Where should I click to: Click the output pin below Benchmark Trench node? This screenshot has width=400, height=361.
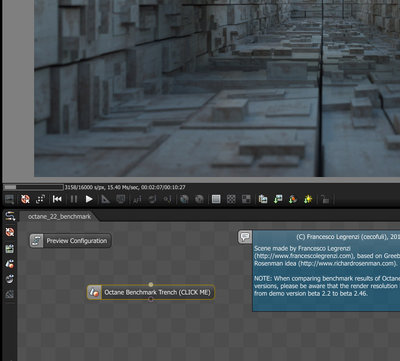(151, 300)
